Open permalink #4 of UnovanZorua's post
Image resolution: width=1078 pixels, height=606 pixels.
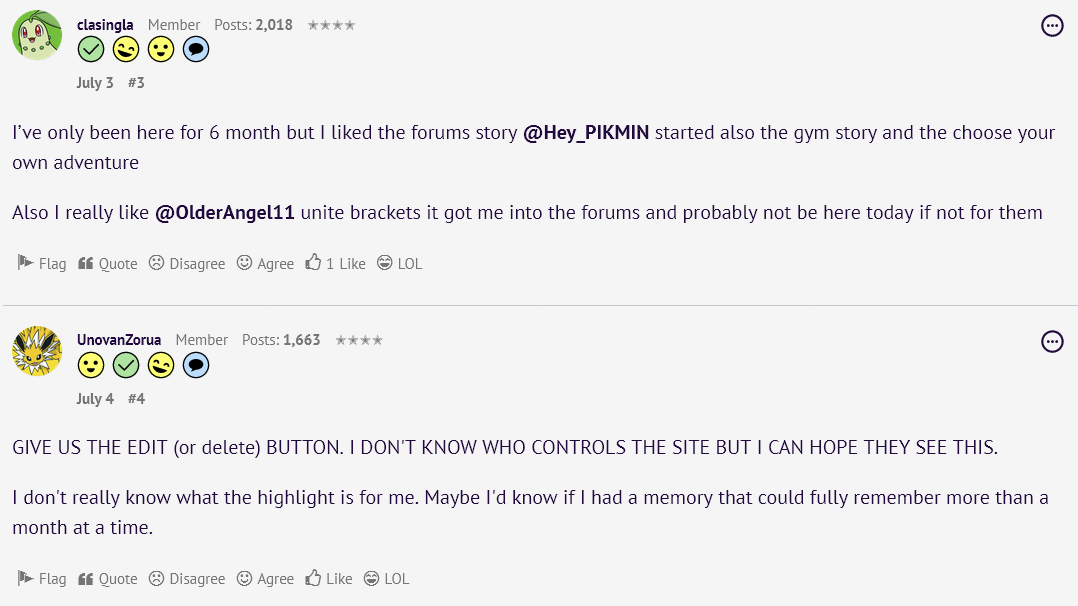pos(136,399)
